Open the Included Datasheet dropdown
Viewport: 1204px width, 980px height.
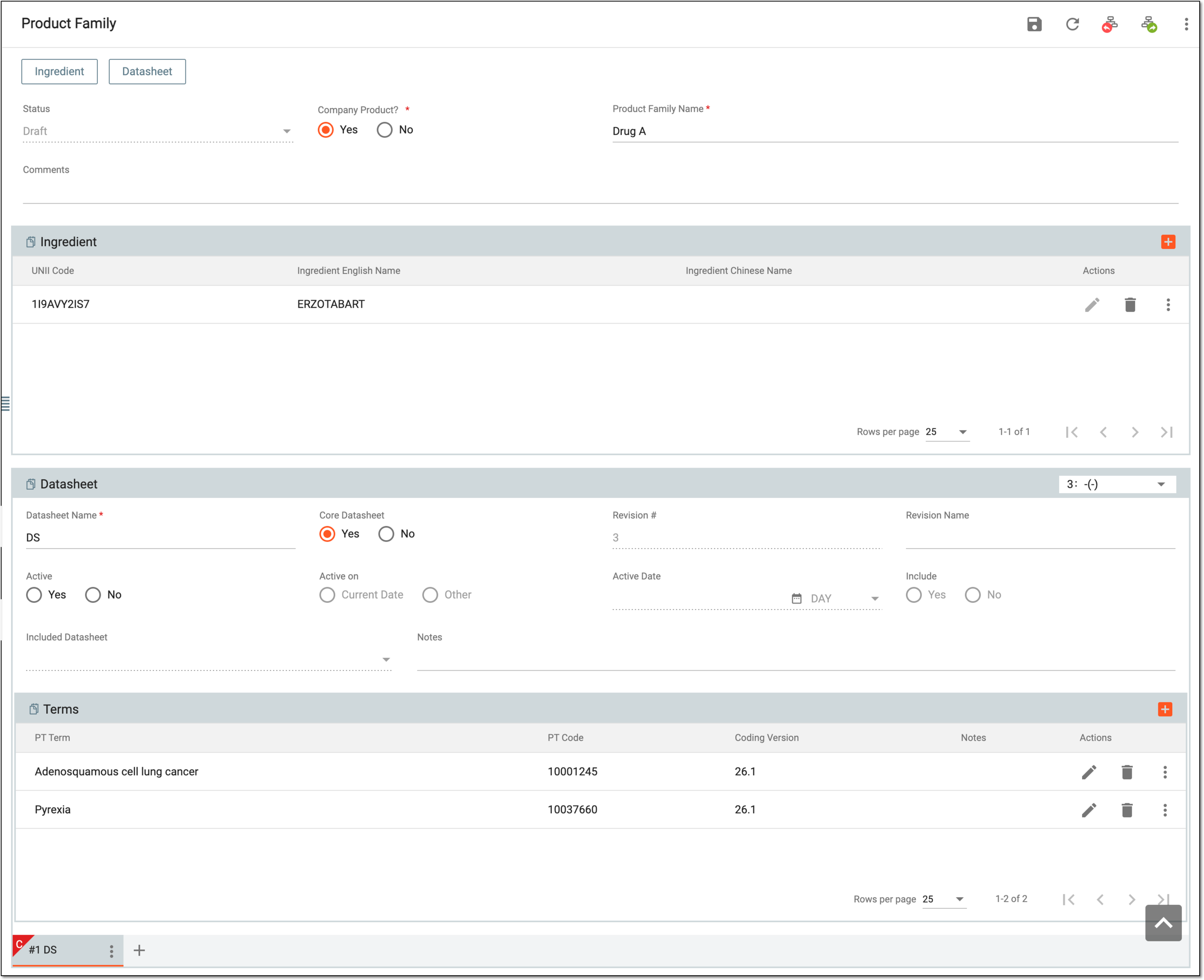[x=208, y=659]
